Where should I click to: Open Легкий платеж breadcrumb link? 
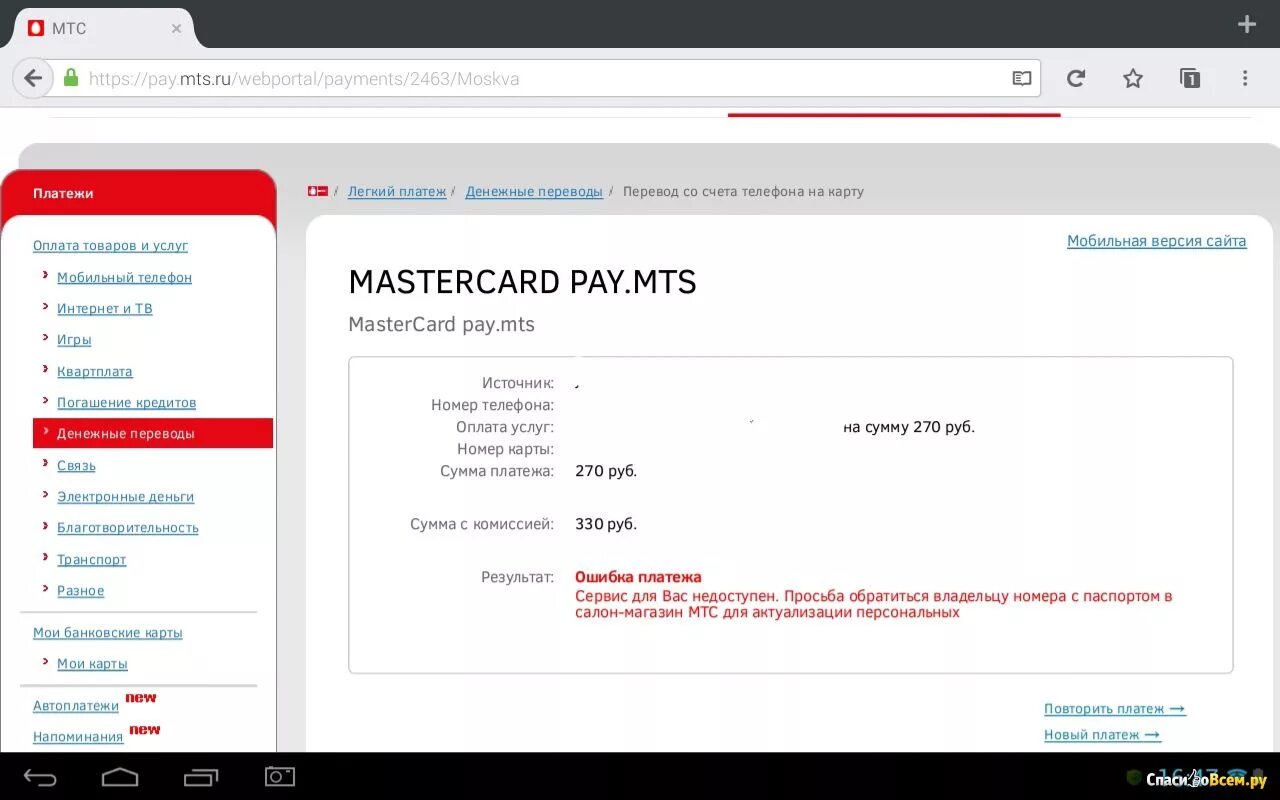pos(397,191)
